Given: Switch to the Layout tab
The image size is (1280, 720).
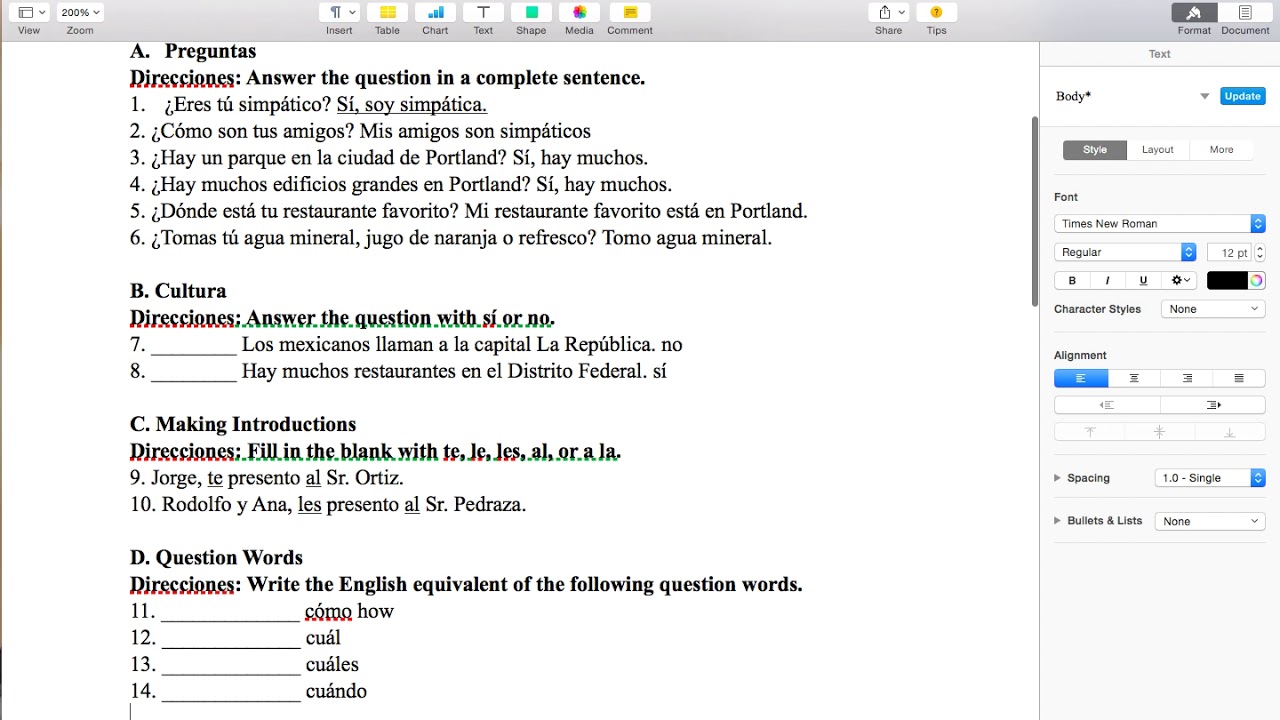Looking at the screenshot, I should [x=1157, y=150].
